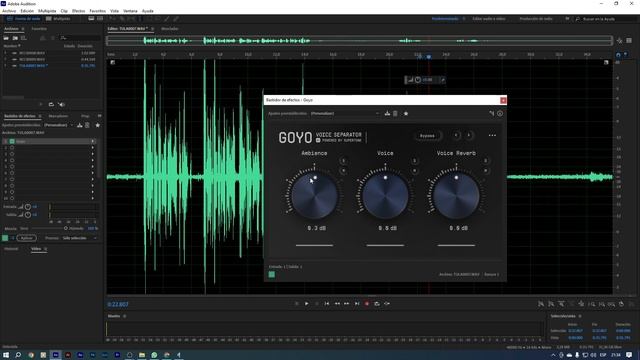The width and height of the screenshot is (640, 360).
Task: Switch to the Mezclador tab
Action: click(170, 29)
